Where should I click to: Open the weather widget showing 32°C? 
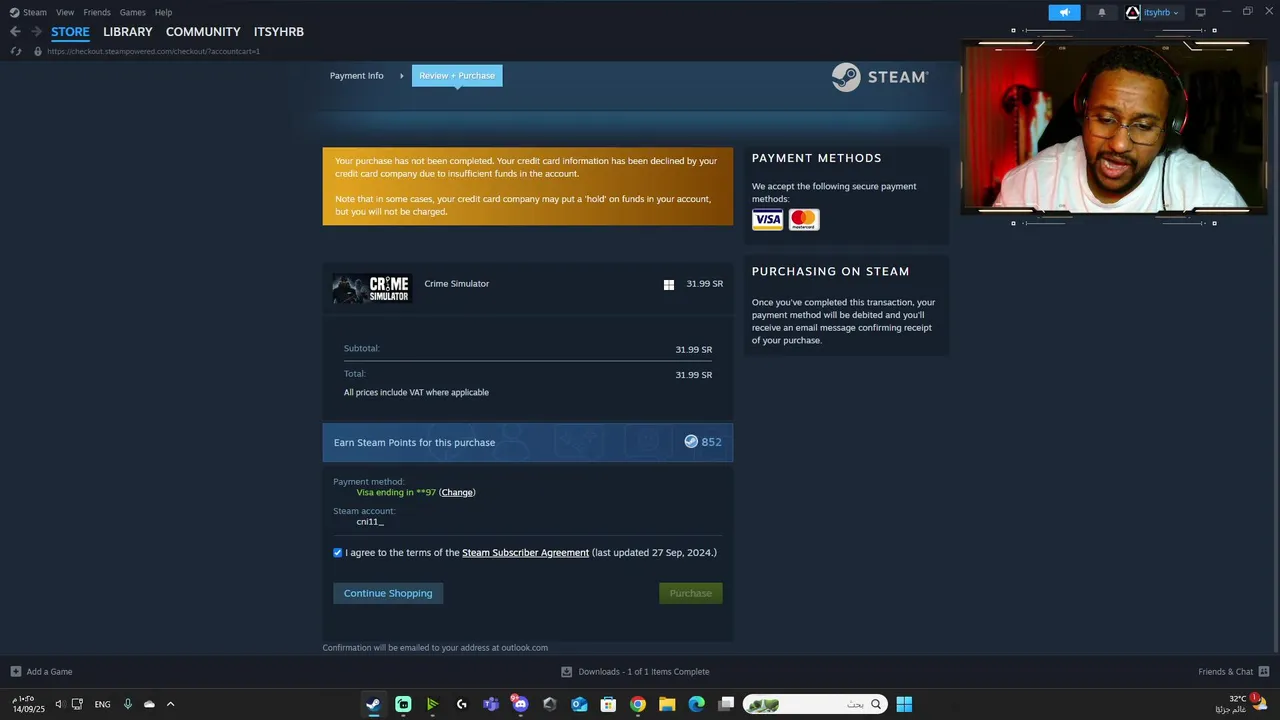point(1243,704)
